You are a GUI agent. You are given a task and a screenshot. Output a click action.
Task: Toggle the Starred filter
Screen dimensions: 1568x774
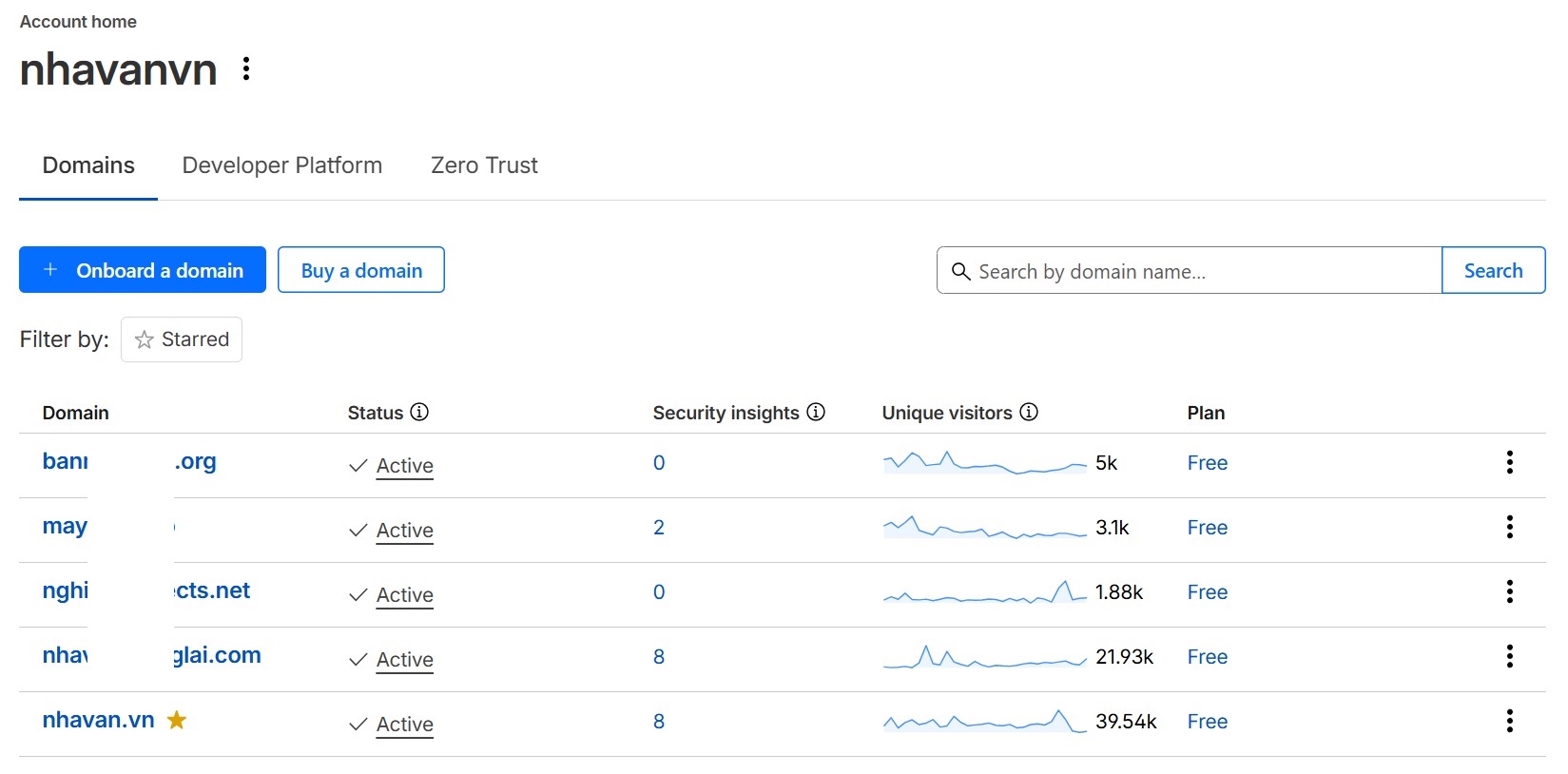point(182,339)
